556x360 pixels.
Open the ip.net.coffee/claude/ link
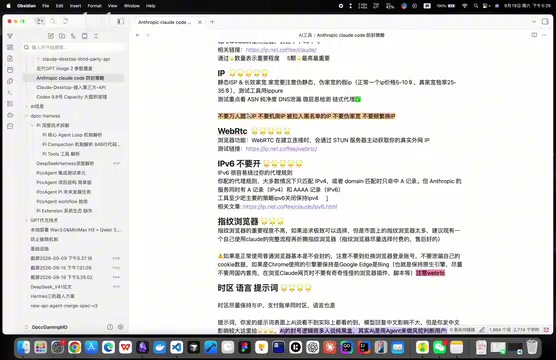[281, 50]
